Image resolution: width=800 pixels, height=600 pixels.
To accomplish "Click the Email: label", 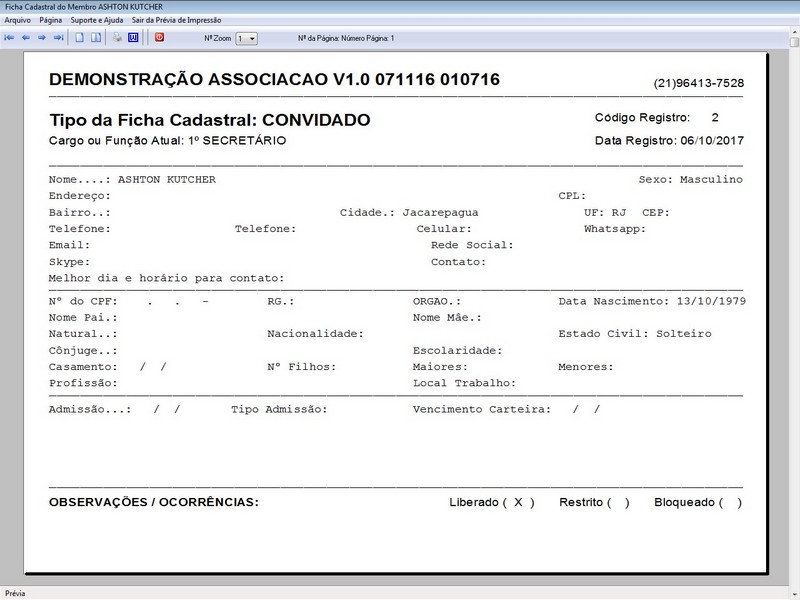I will point(69,245).
